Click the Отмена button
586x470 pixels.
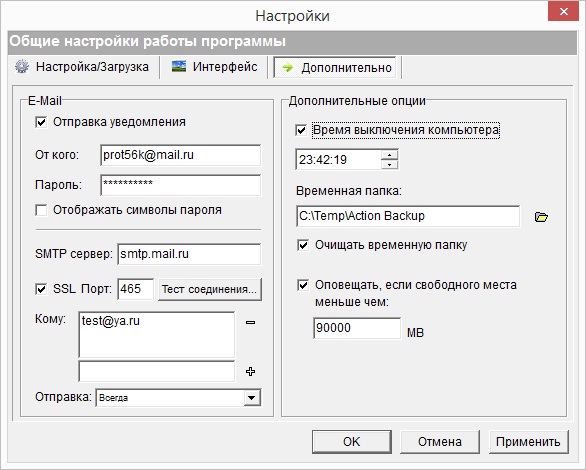(440, 442)
